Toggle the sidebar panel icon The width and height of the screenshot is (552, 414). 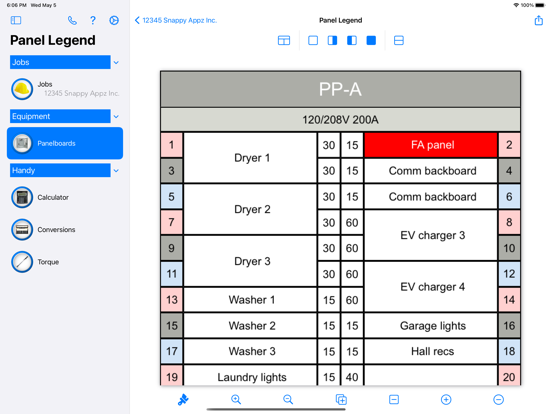(16, 20)
